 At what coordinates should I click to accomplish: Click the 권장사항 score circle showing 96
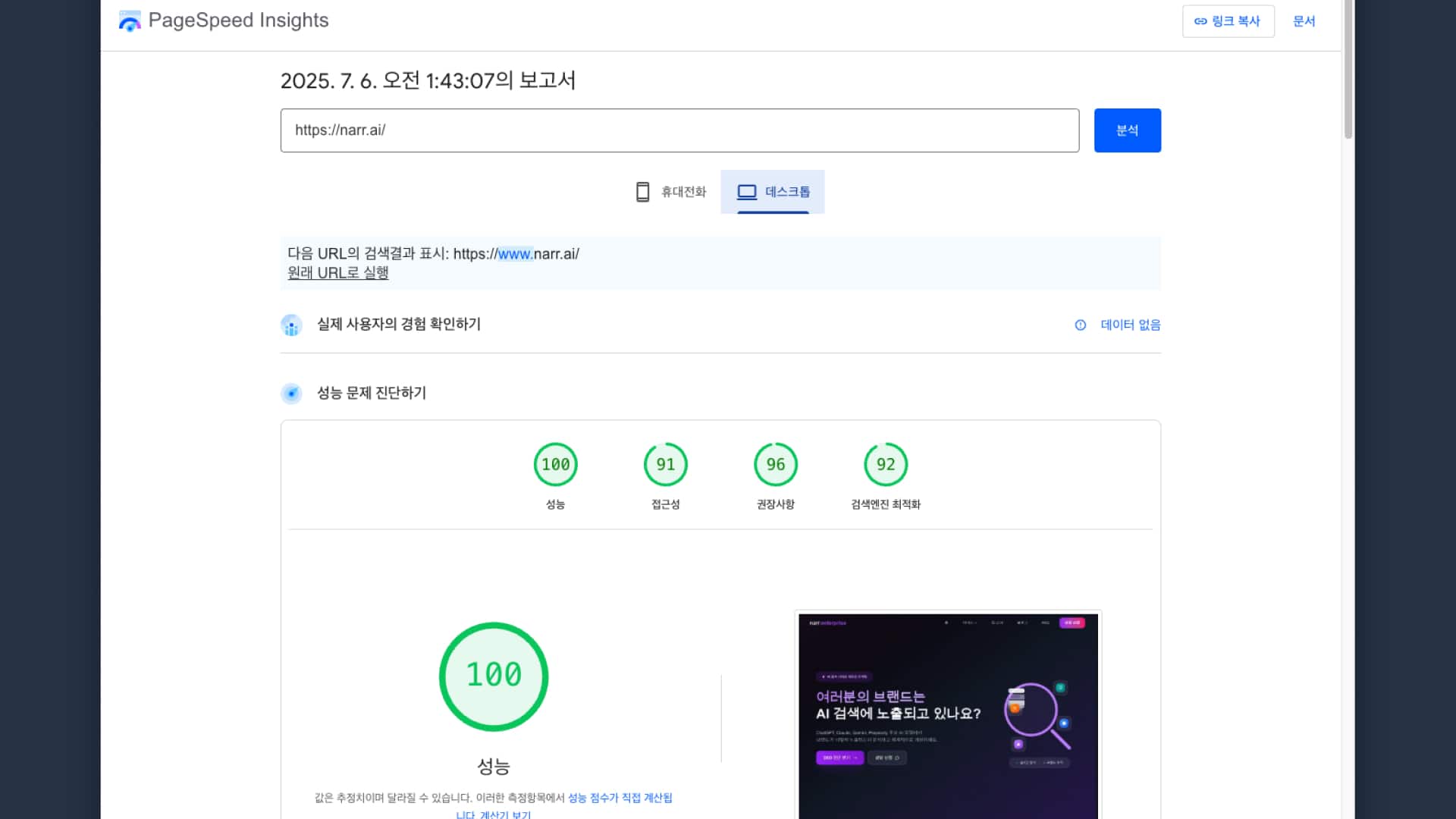tap(775, 464)
